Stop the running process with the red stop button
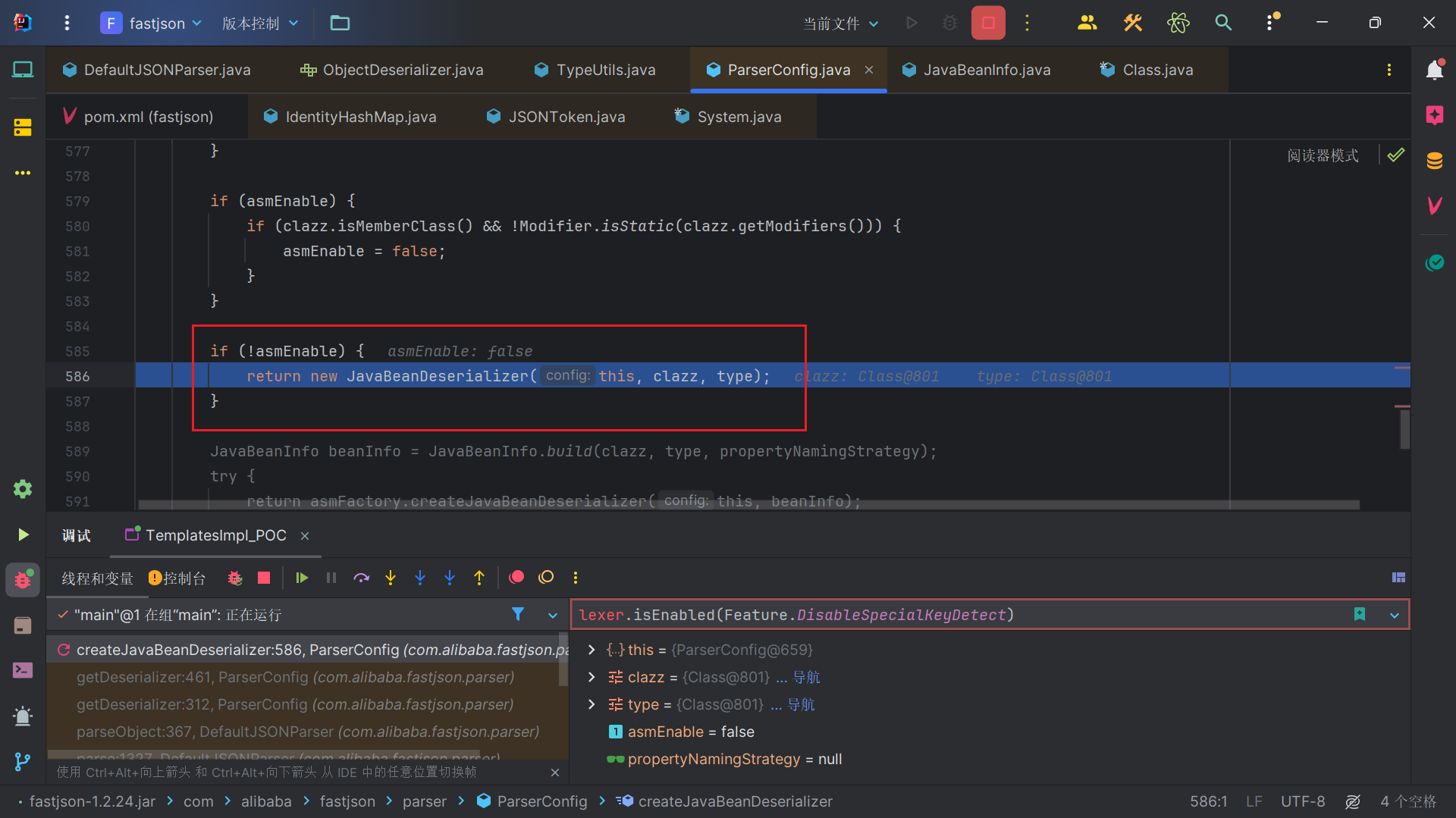Screen dimensions: 1456x818 point(988,23)
